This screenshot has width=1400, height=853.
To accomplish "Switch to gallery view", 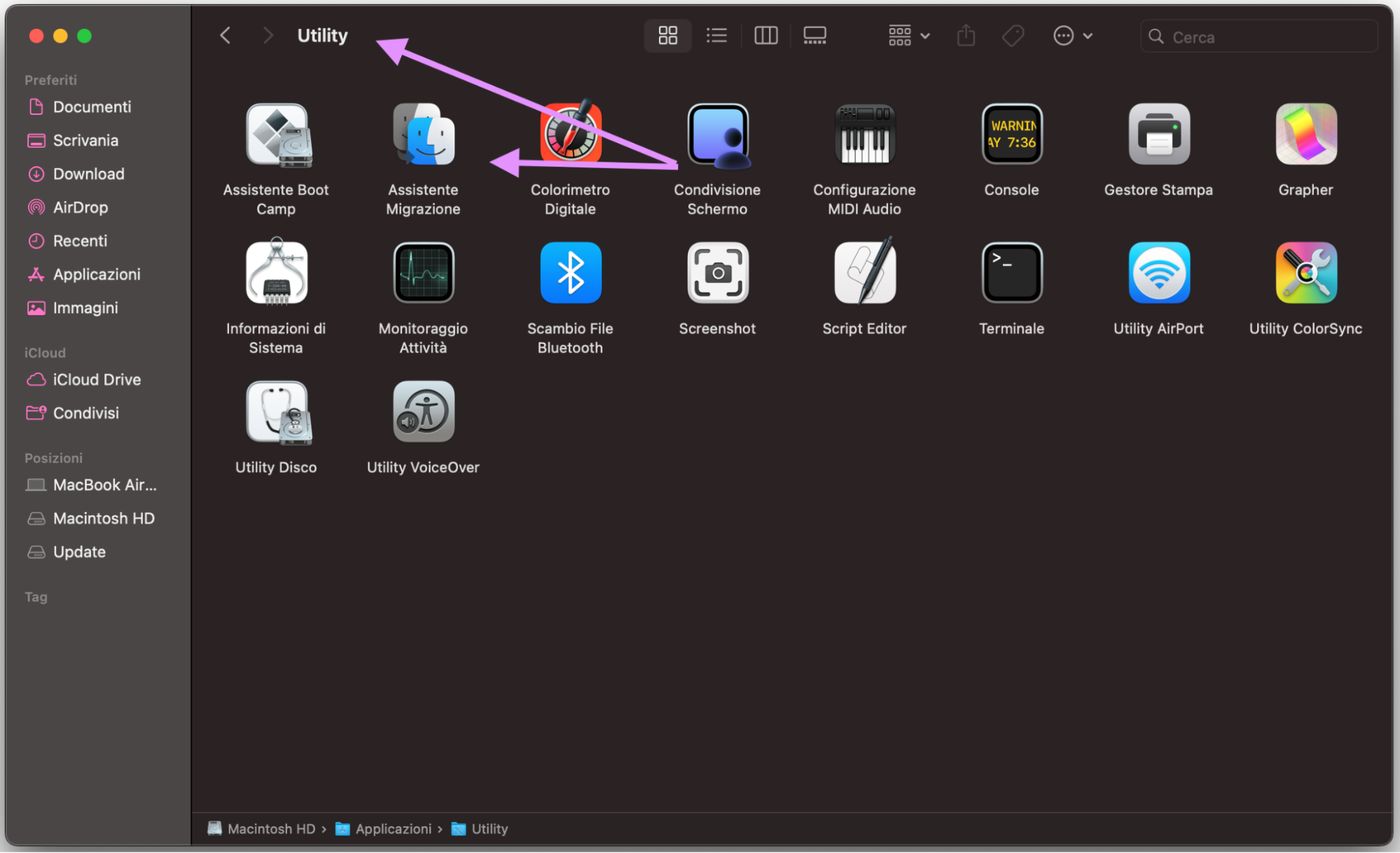I will click(x=814, y=35).
